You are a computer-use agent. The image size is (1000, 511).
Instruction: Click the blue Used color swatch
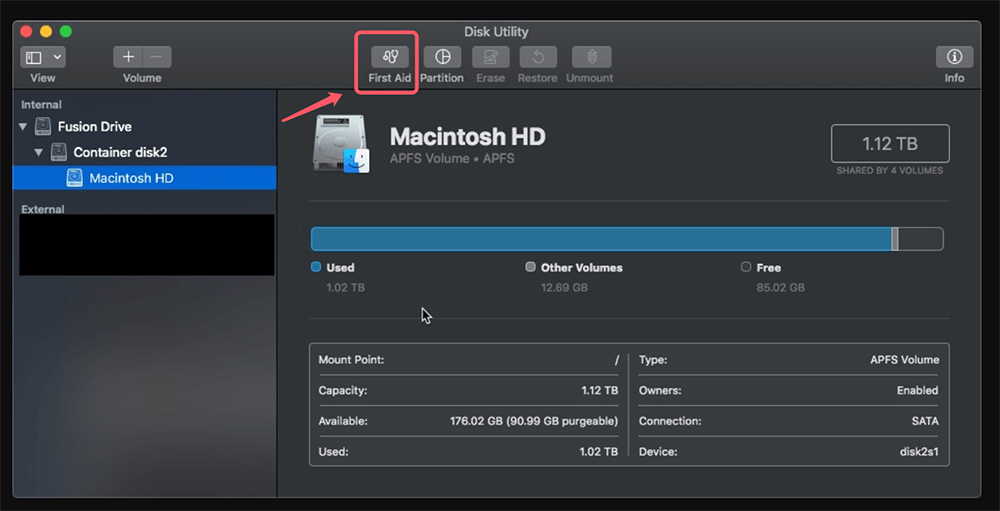(x=316, y=267)
